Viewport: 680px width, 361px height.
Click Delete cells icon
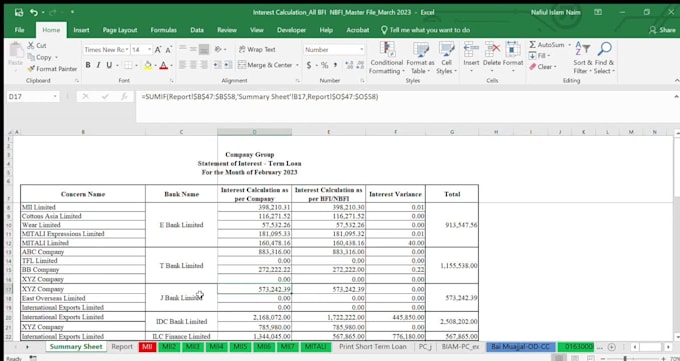[492, 49]
